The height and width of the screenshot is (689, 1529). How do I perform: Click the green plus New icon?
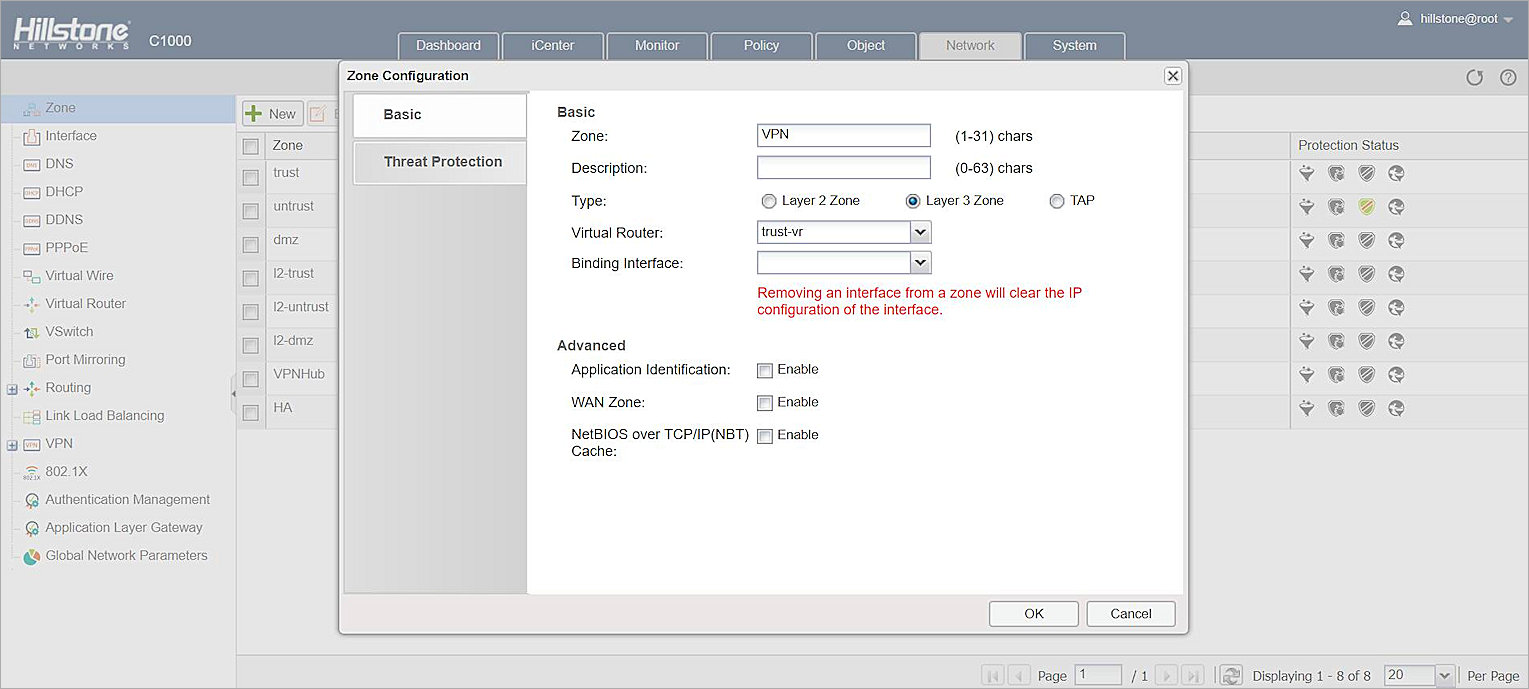coord(254,114)
